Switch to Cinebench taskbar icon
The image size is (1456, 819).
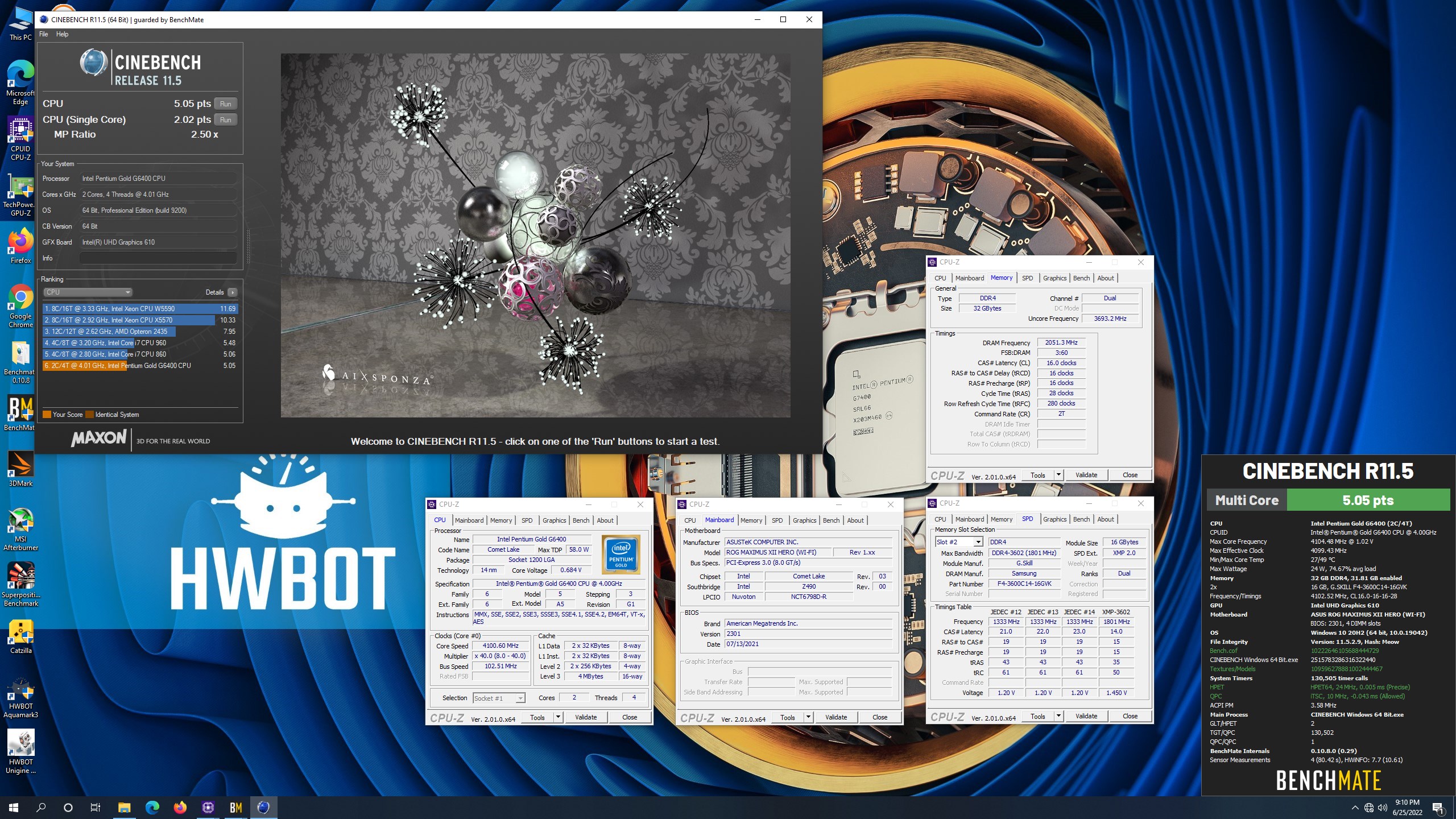point(263,808)
